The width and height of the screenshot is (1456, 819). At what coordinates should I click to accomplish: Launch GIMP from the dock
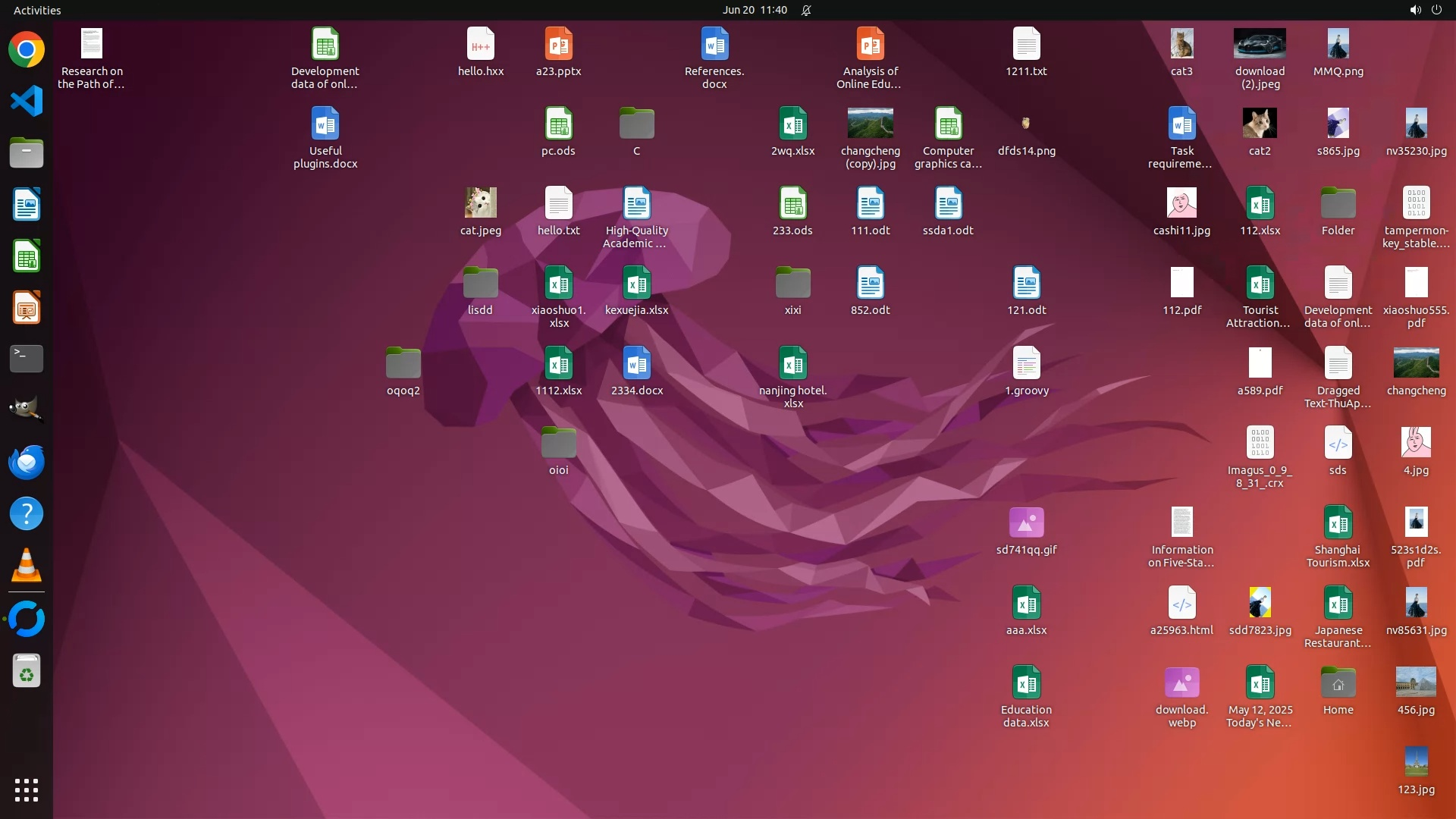(27, 410)
